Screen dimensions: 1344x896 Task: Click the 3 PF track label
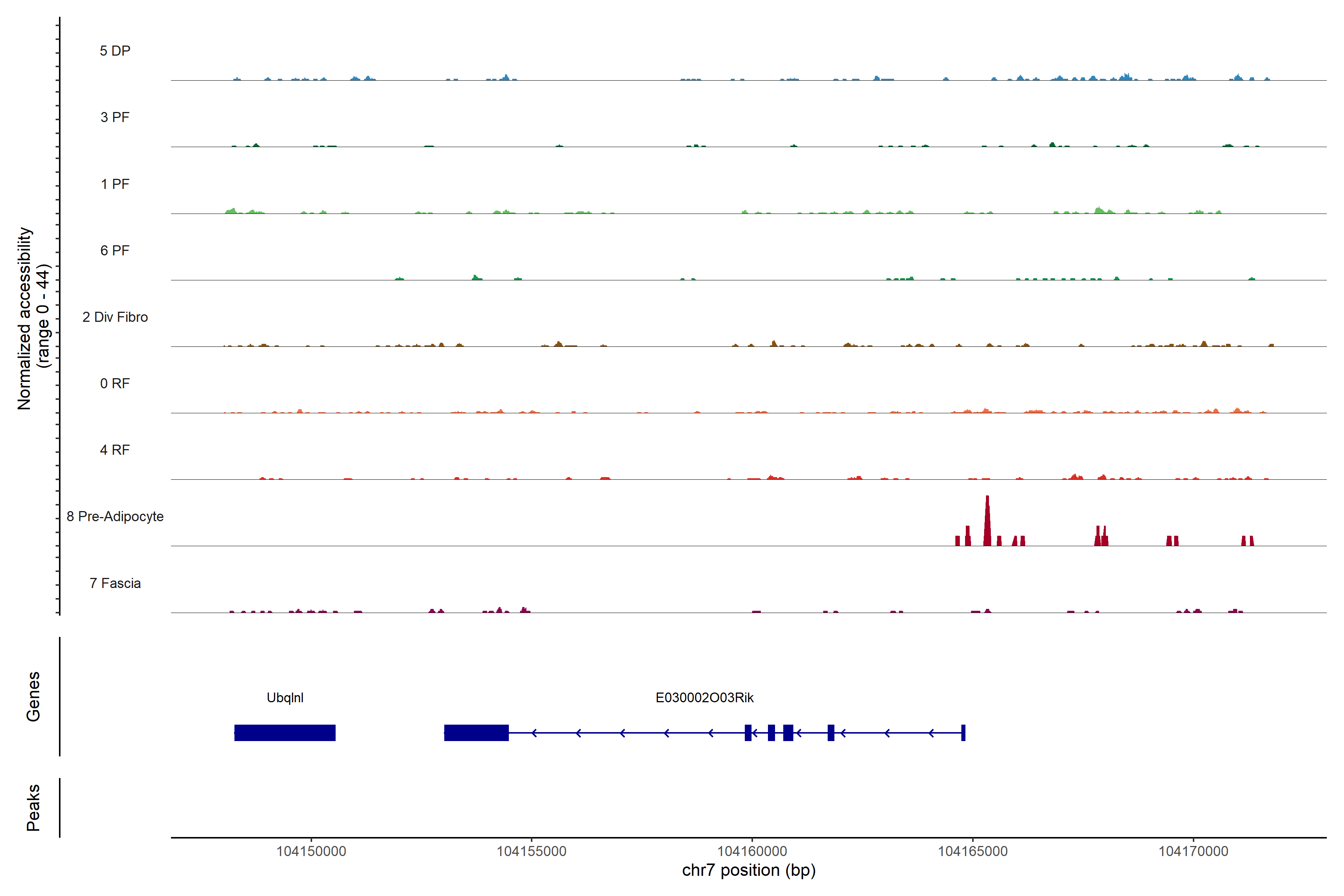115,117
